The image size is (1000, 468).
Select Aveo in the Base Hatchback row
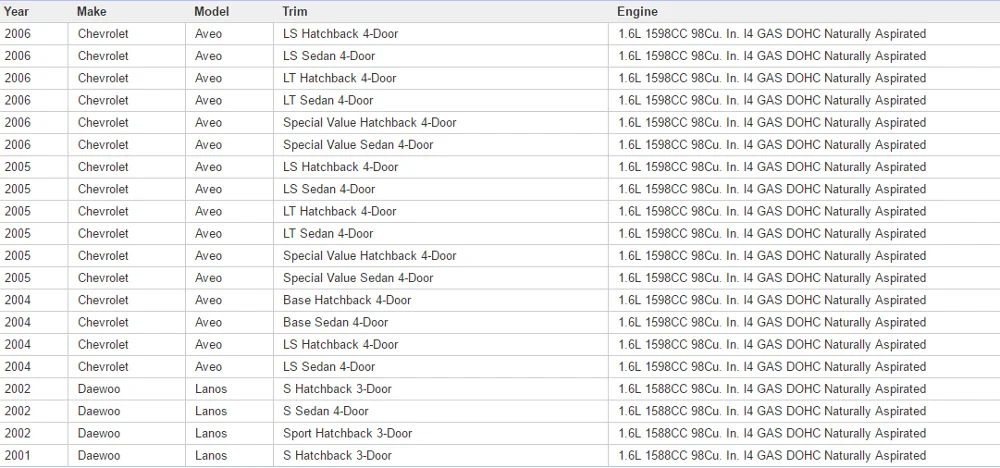click(209, 300)
